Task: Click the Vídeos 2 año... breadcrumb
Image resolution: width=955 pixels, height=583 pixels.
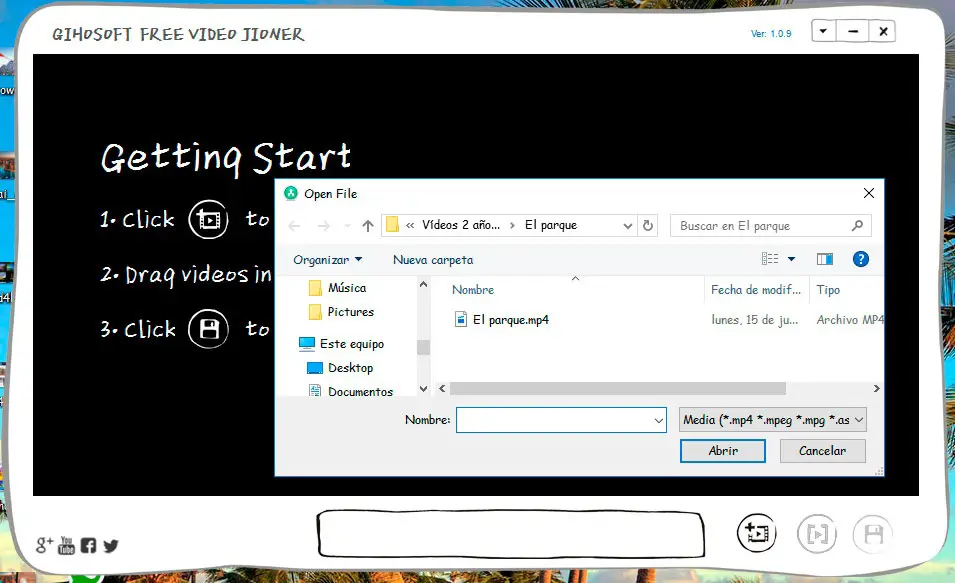Action: click(460, 225)
